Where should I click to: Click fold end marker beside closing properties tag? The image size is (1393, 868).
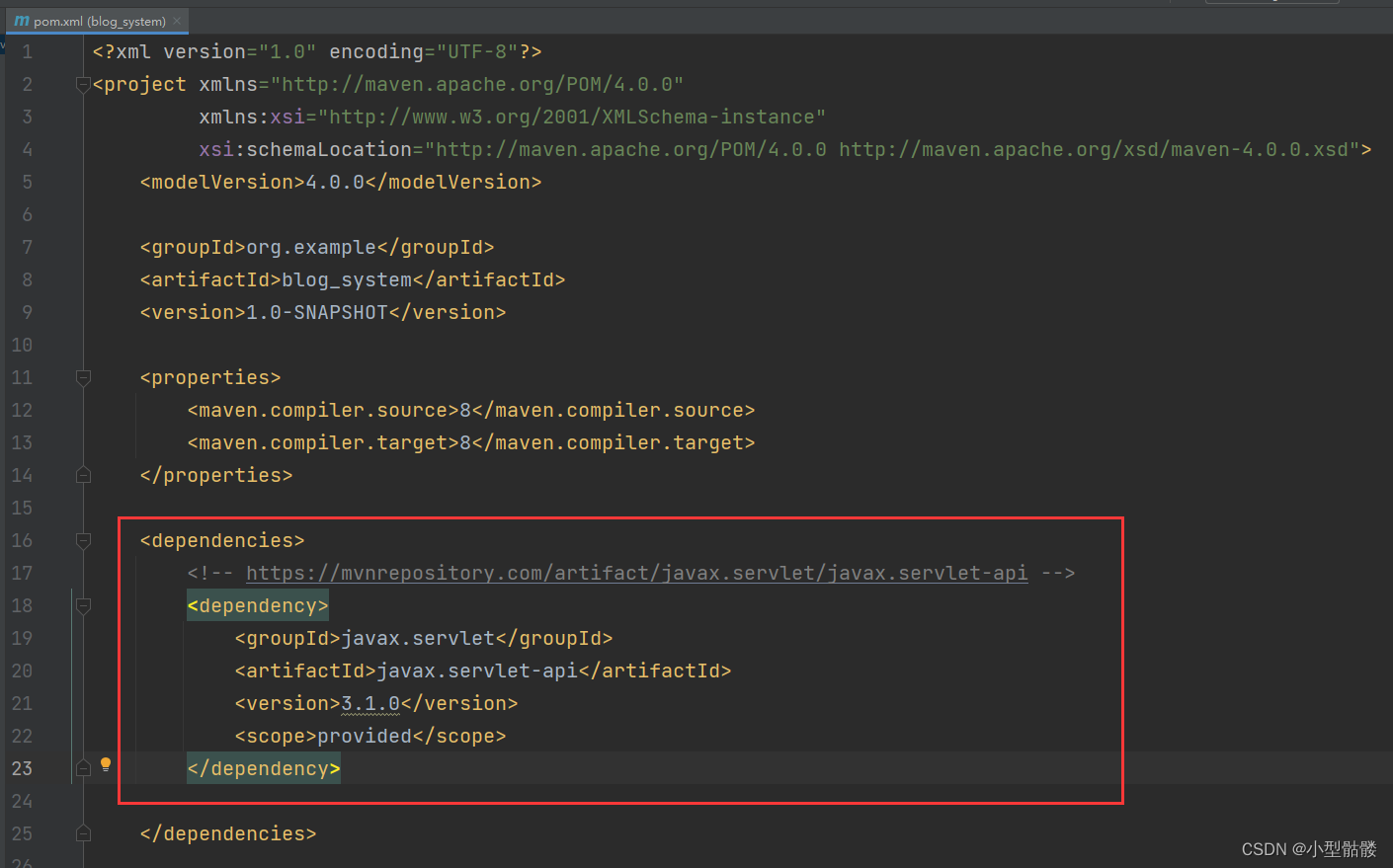83,475
